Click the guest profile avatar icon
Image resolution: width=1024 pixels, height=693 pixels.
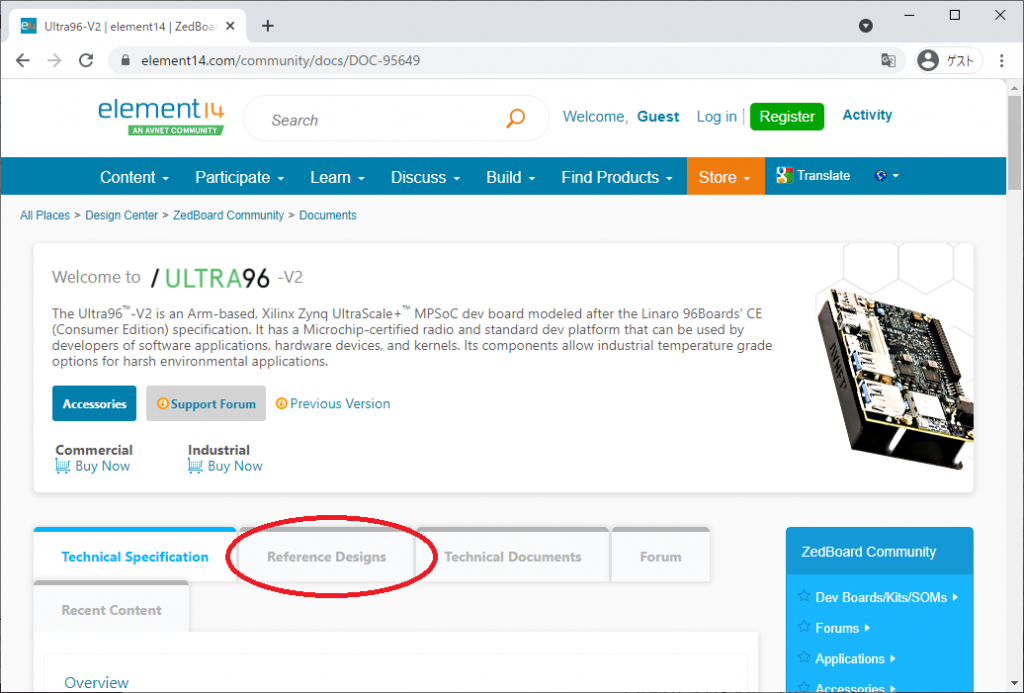tap(928, 60)
